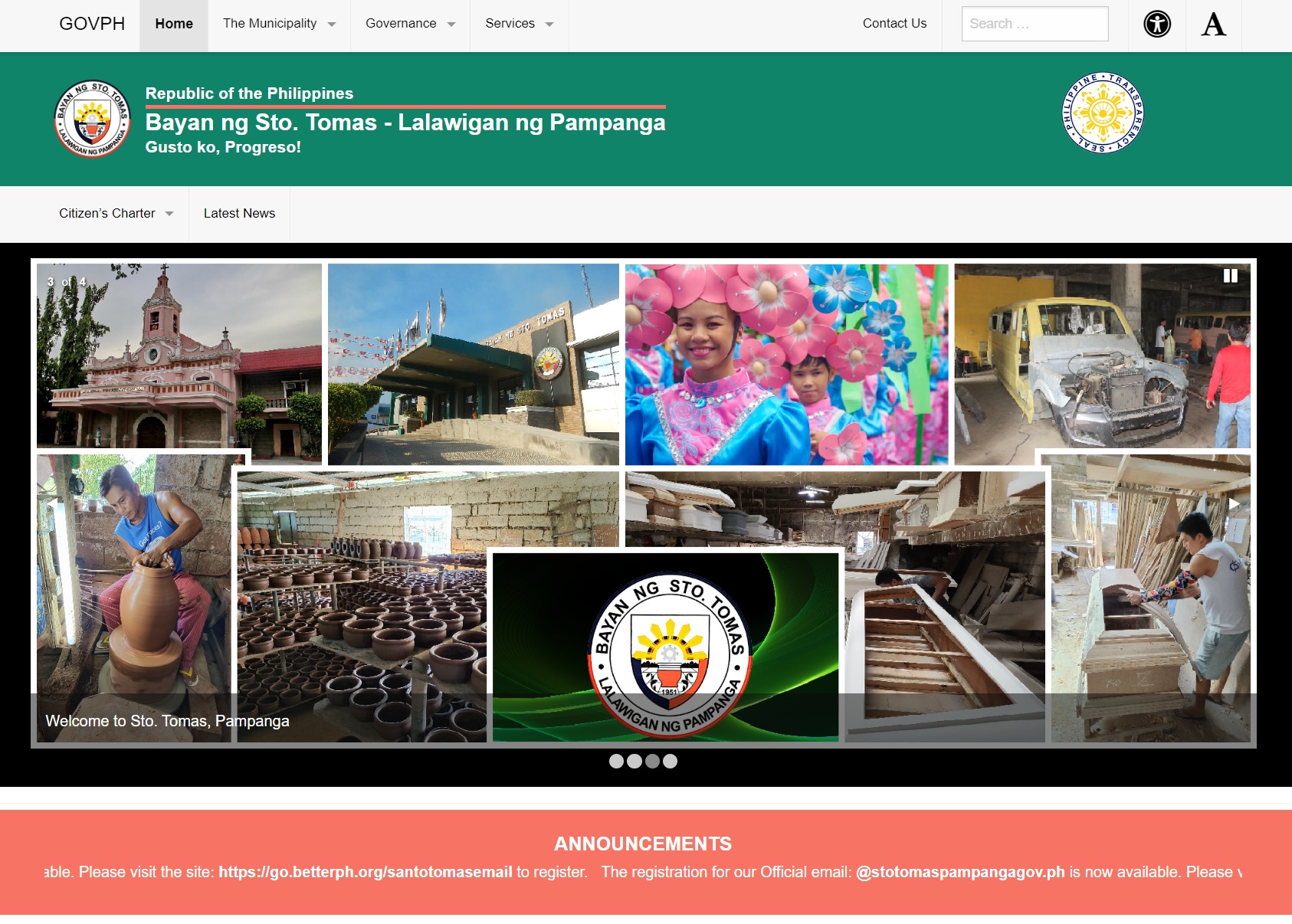Click the font size 'A' icon
This screenshot has width=1292, height=924.
tap(1213, 25)
